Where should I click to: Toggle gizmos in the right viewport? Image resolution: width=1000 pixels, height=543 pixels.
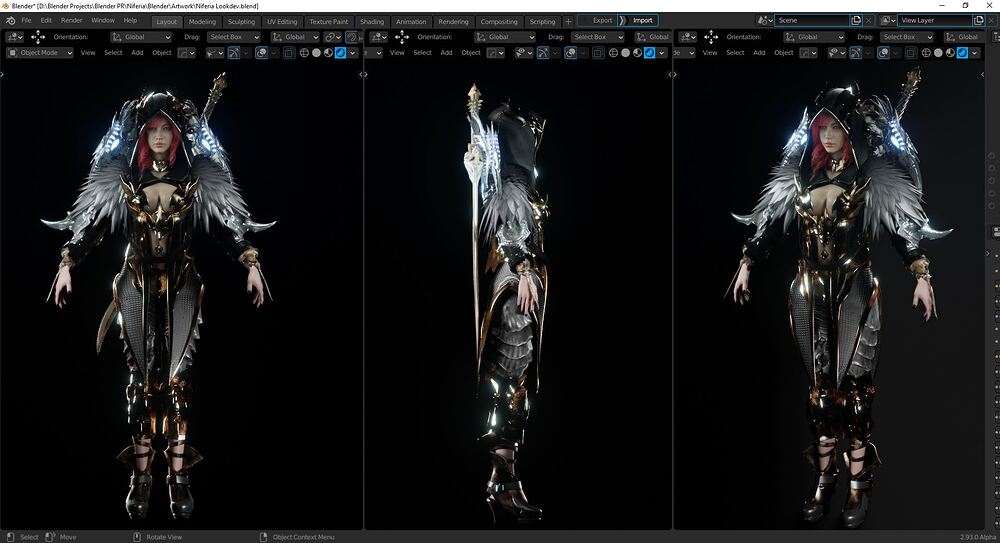[855, 52]
